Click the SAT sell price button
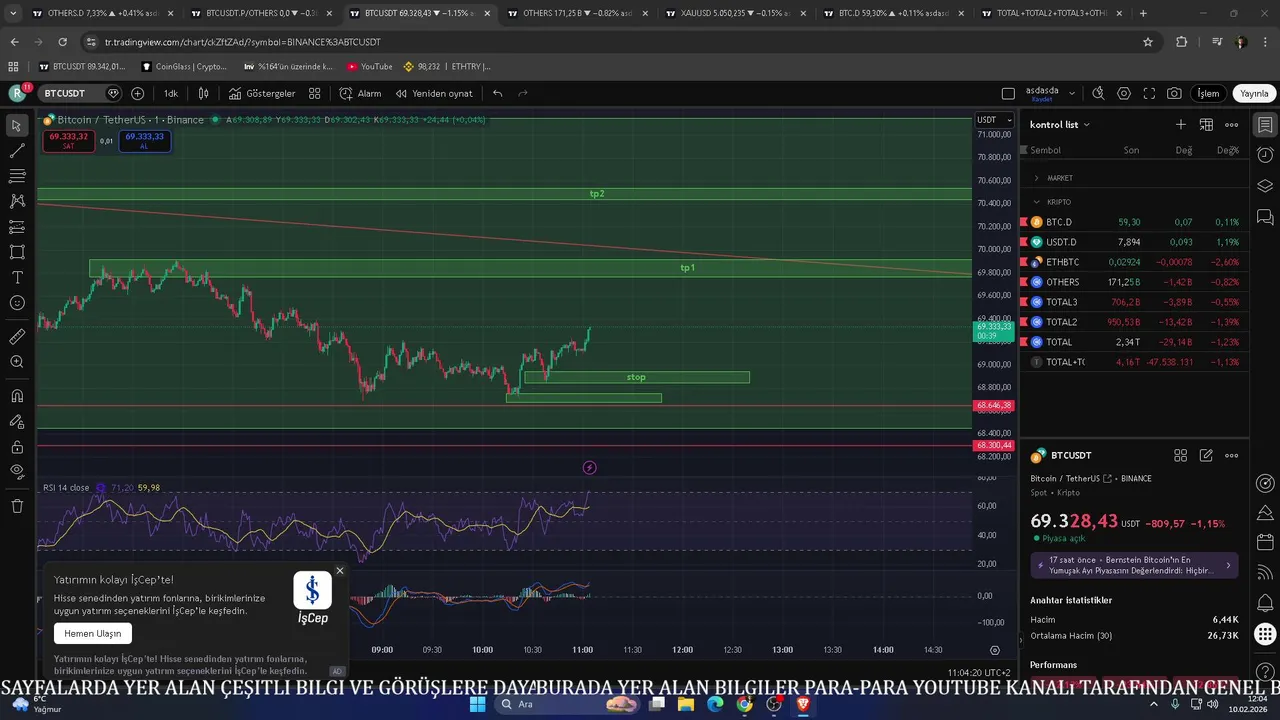Viewport: 1280px width, 720px height. (68, 141)
